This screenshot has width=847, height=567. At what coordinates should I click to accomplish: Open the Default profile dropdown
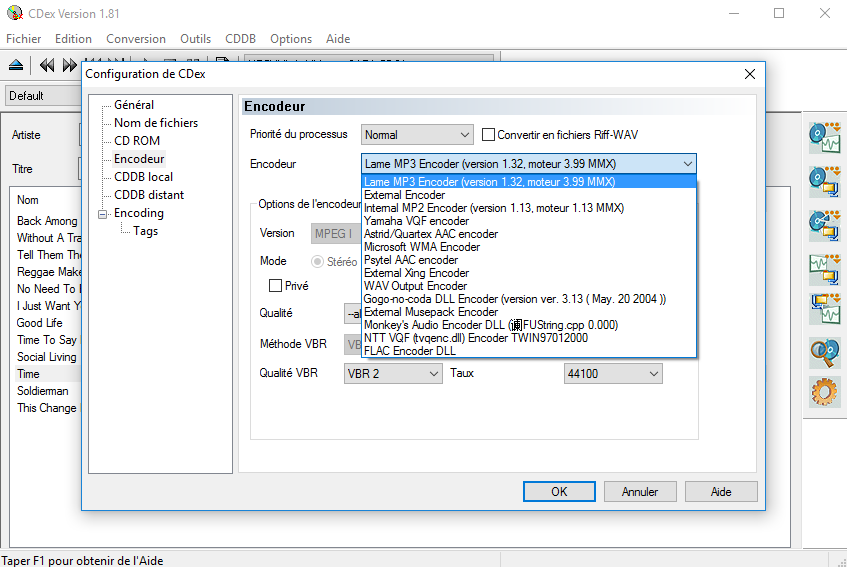(x=43, y=96)
